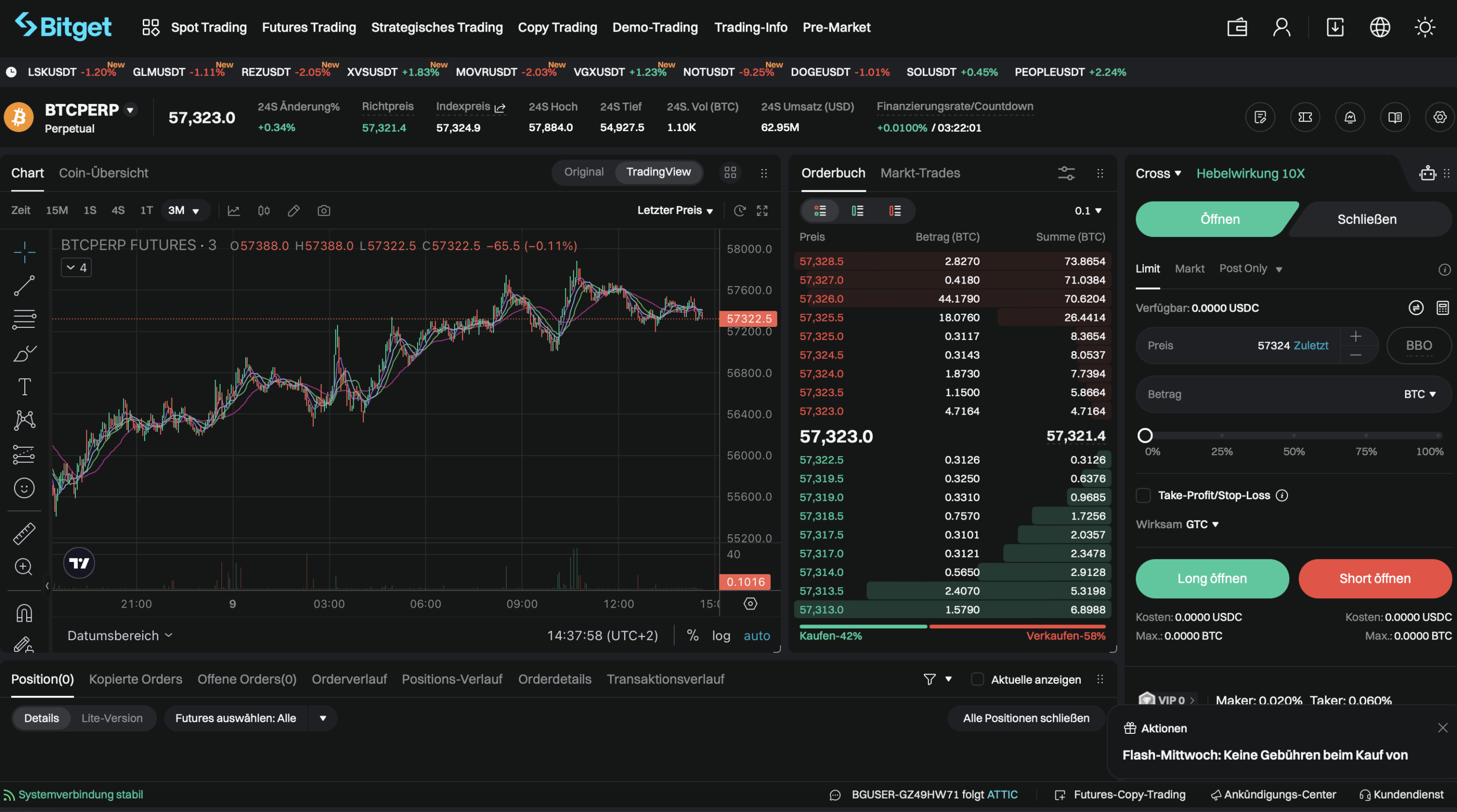Image resolution: width=1457 pixels, height=812 pixels.
Task: Switch chart to TradingView mode
Action: 659,172
